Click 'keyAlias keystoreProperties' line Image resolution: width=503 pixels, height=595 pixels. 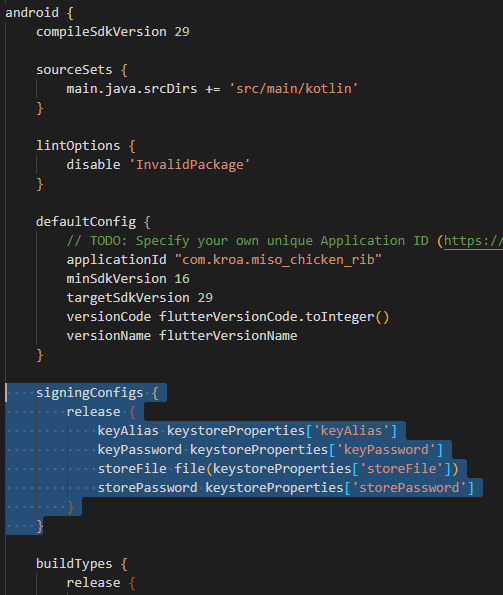[x=247, y=431]
